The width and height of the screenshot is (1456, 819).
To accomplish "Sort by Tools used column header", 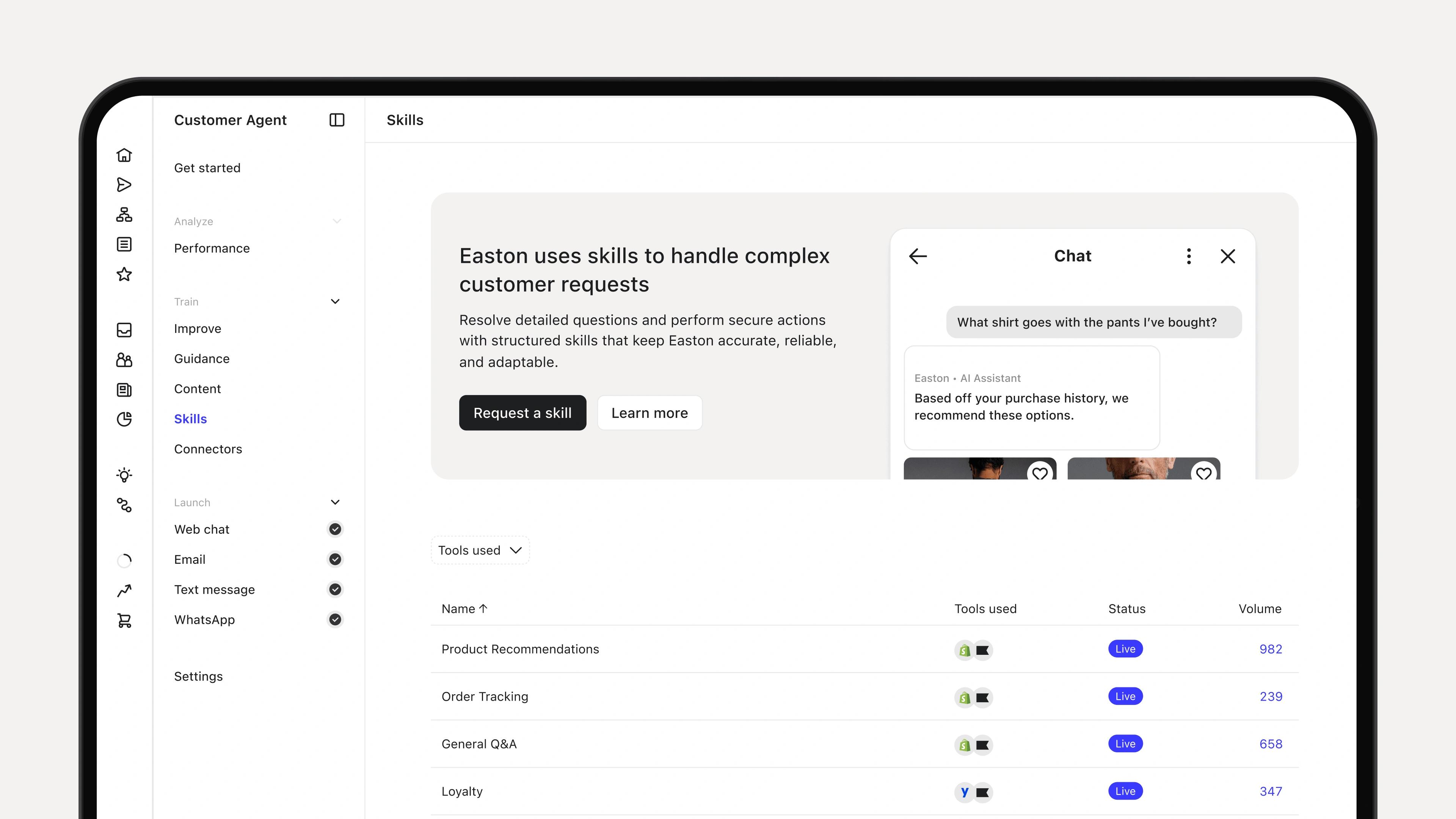I will click(x=985, y=609).
